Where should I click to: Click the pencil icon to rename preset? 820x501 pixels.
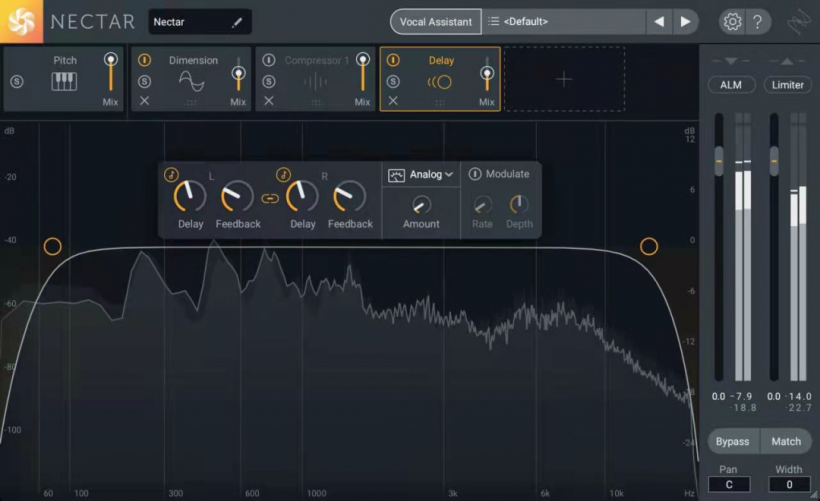237,22
